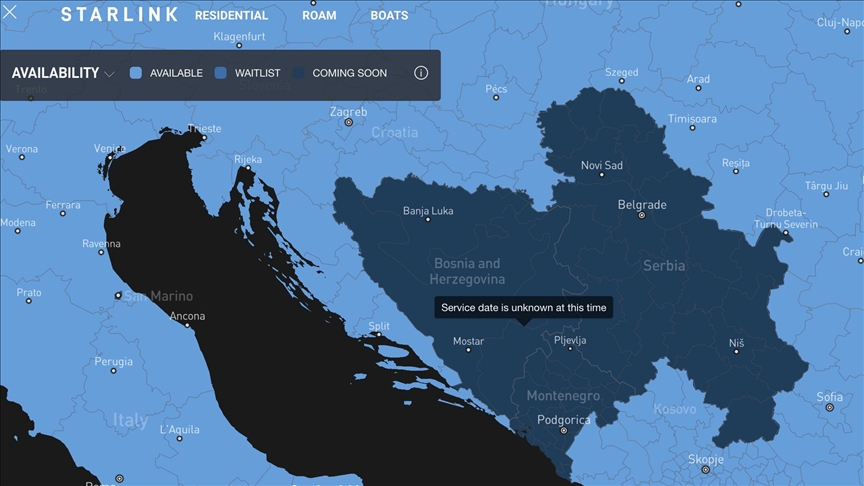Click Timișoara city marker
Image resolution: width=864 pixels, height=486 pixels.
tap(692, 128)
